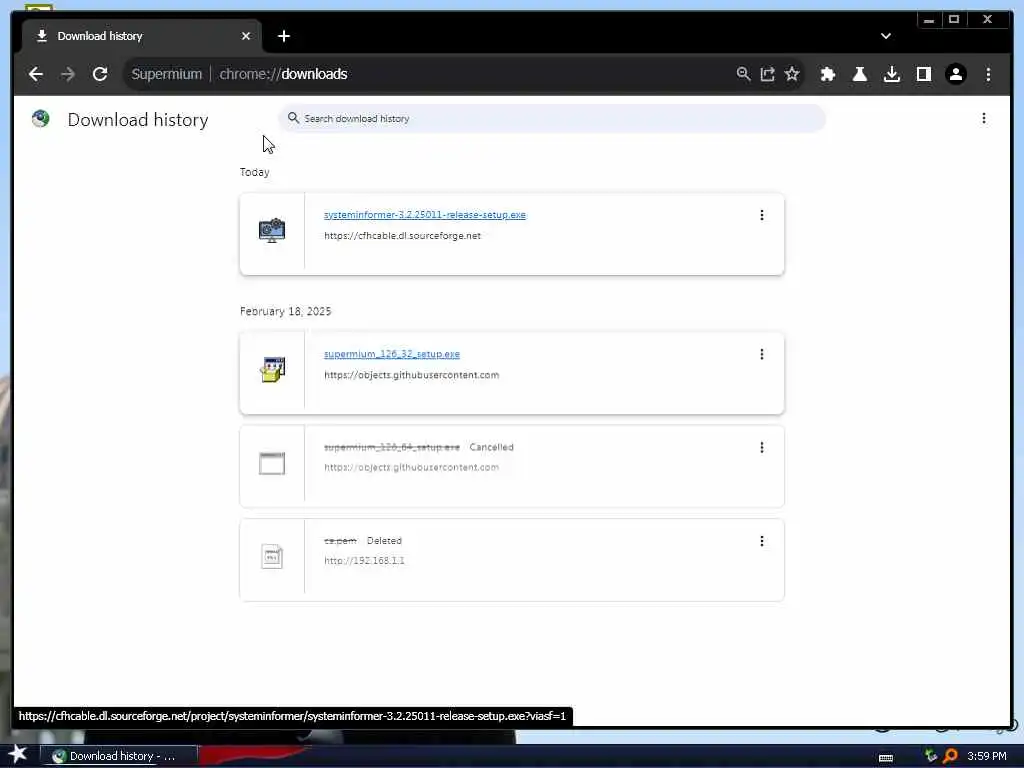Open the taskbar star start button
Image resolution: width=1024 pixels, height=768 pixels.
[x=17, y=755]
